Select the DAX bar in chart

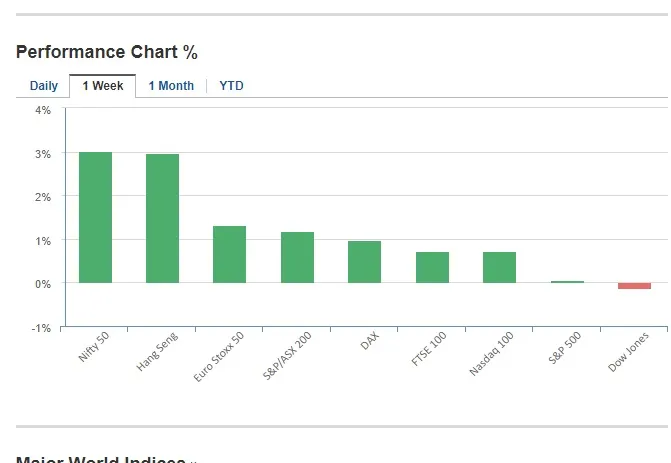364,262
